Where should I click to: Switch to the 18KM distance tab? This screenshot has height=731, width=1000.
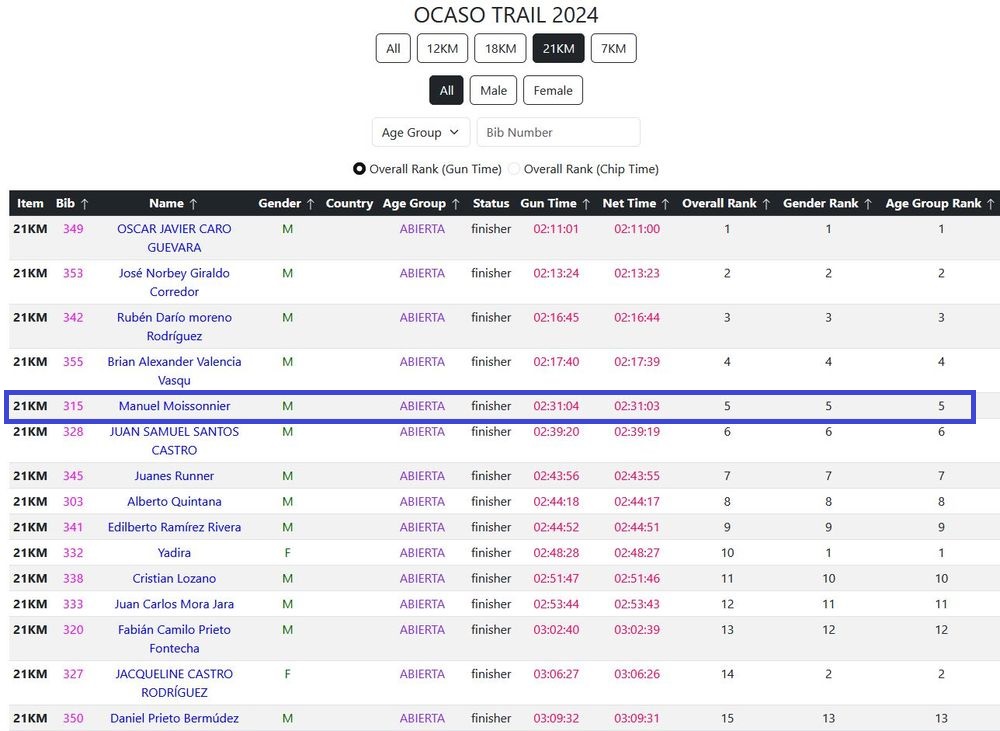tap(500, 48)
